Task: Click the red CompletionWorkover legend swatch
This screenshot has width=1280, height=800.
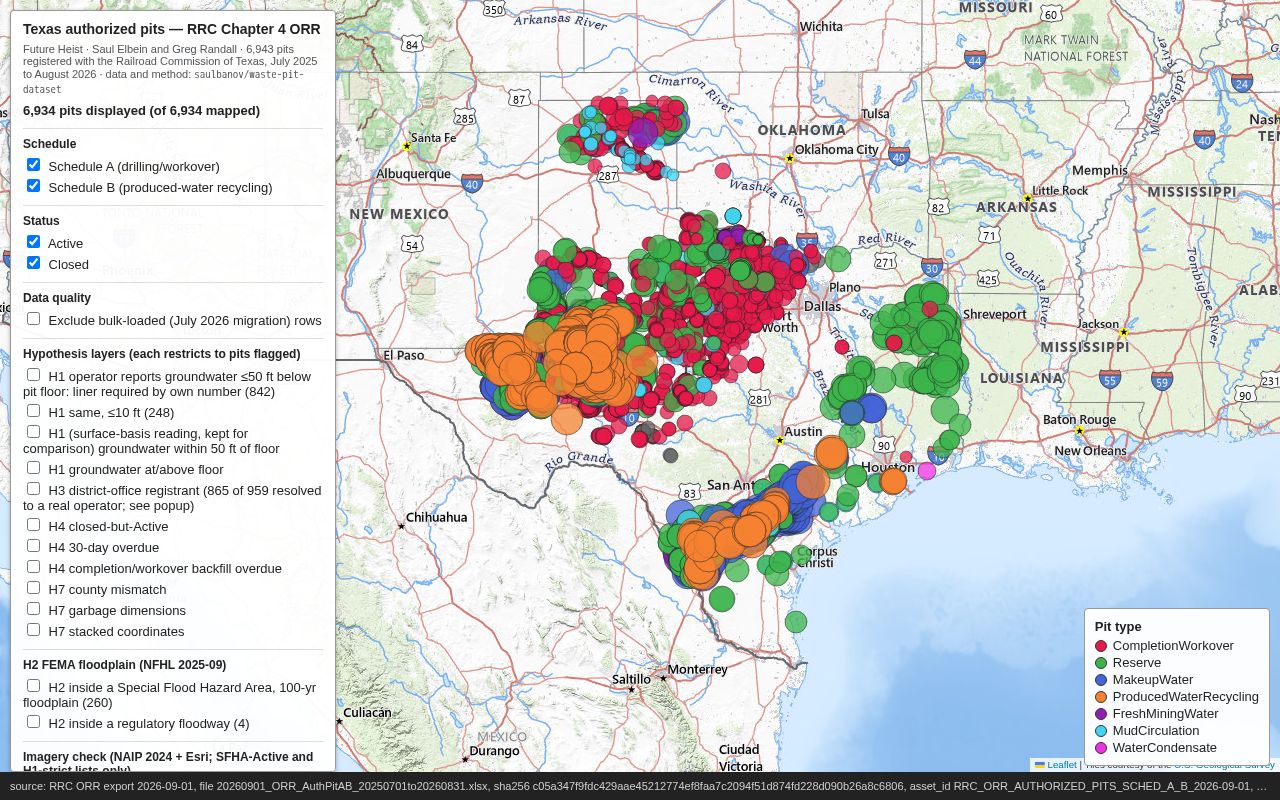Action: (1101, 646)
